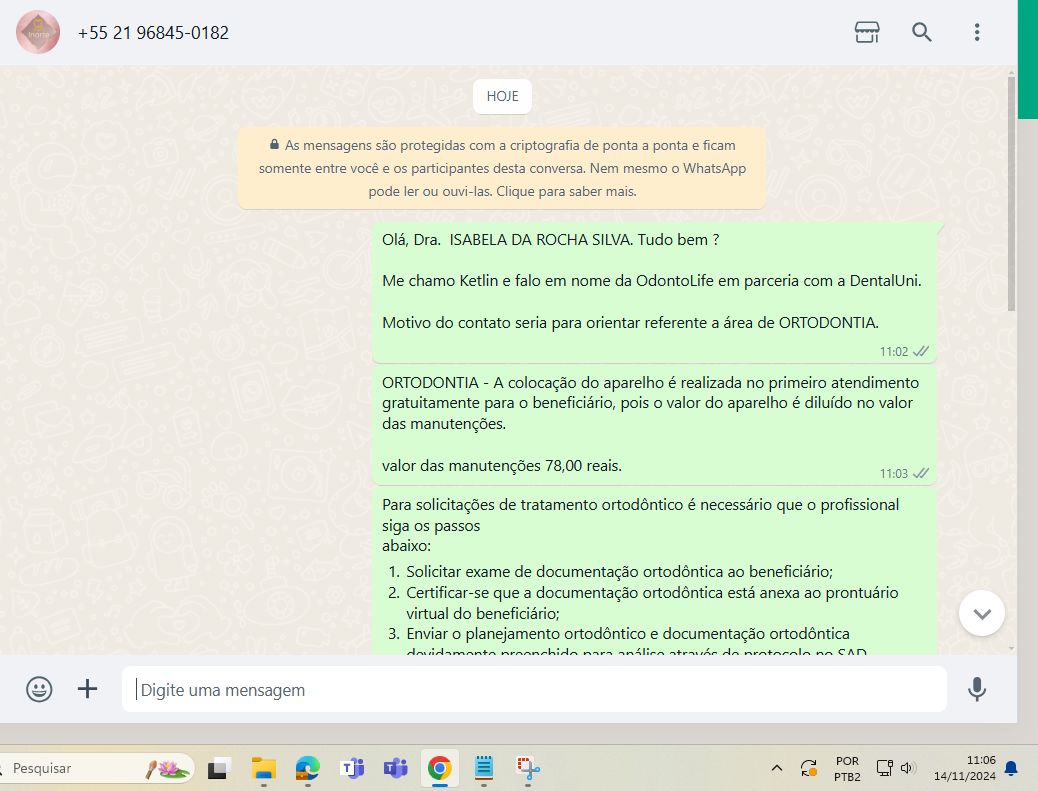Change the POR PTB2 input language
This screenshot has height=791, width=1038.
tap(847, 768)
